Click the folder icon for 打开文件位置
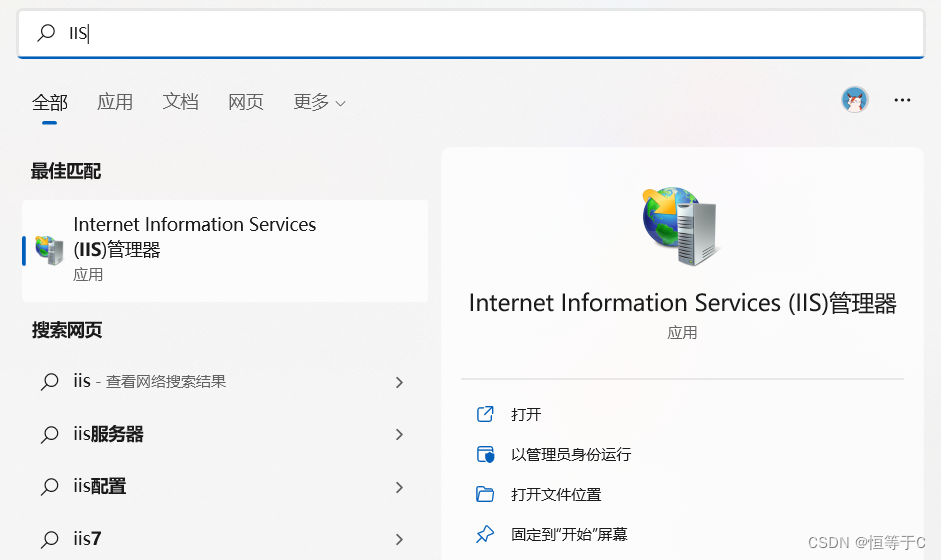 pyautogui.click(x=485, y=495)
